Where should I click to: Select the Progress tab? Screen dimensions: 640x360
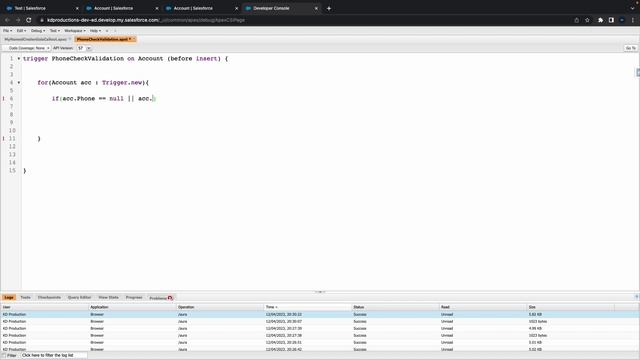(134, 298)
